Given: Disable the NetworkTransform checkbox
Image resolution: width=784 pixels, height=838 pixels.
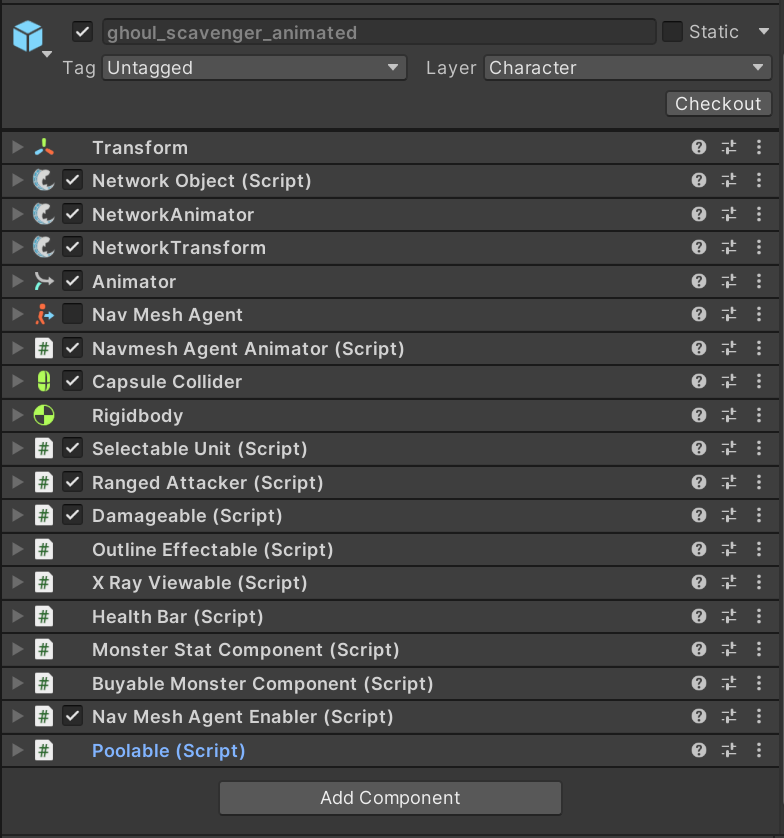Looking at the screenshot, I should (x=72, y=247).
